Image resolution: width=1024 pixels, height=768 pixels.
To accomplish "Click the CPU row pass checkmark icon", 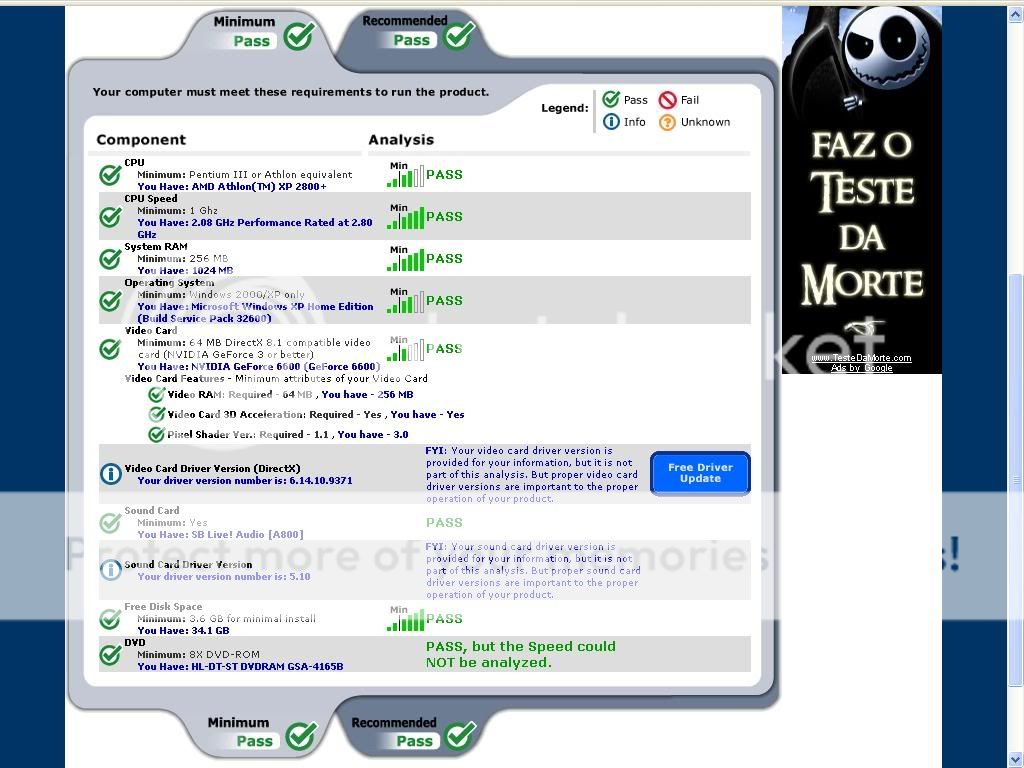I will (110, 174).
